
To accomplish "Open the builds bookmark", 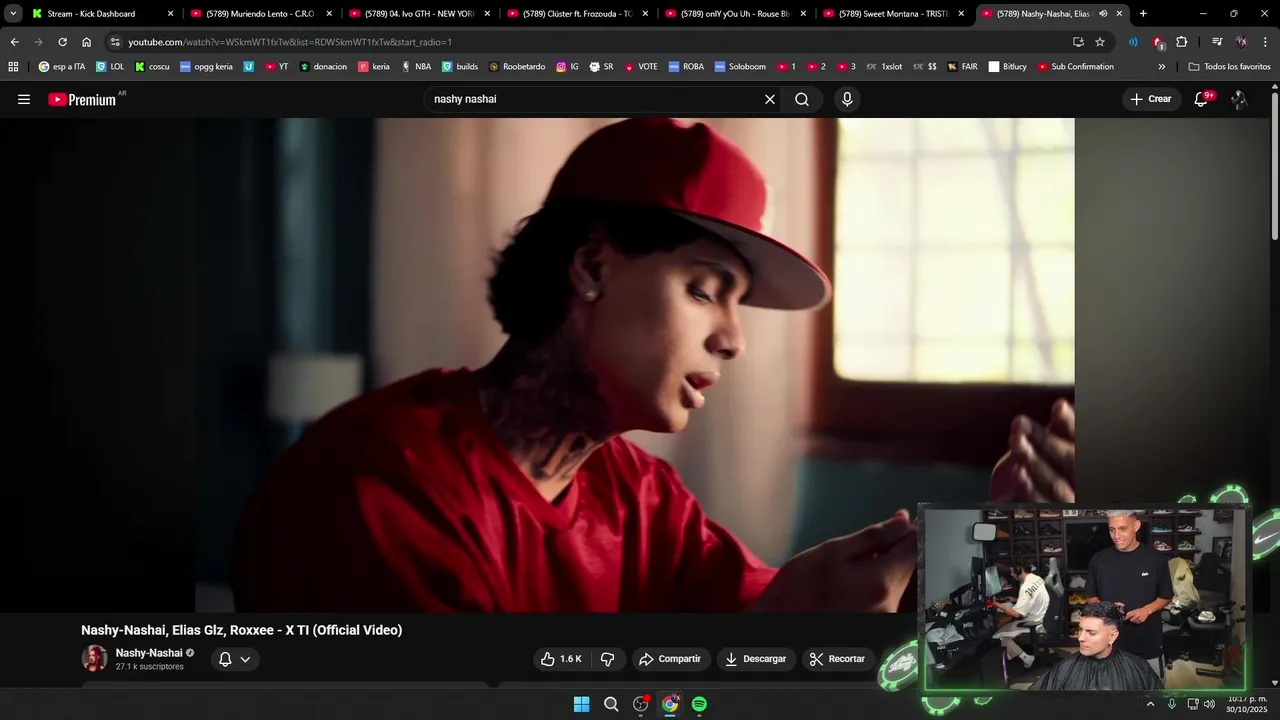I will coord(460,67).
